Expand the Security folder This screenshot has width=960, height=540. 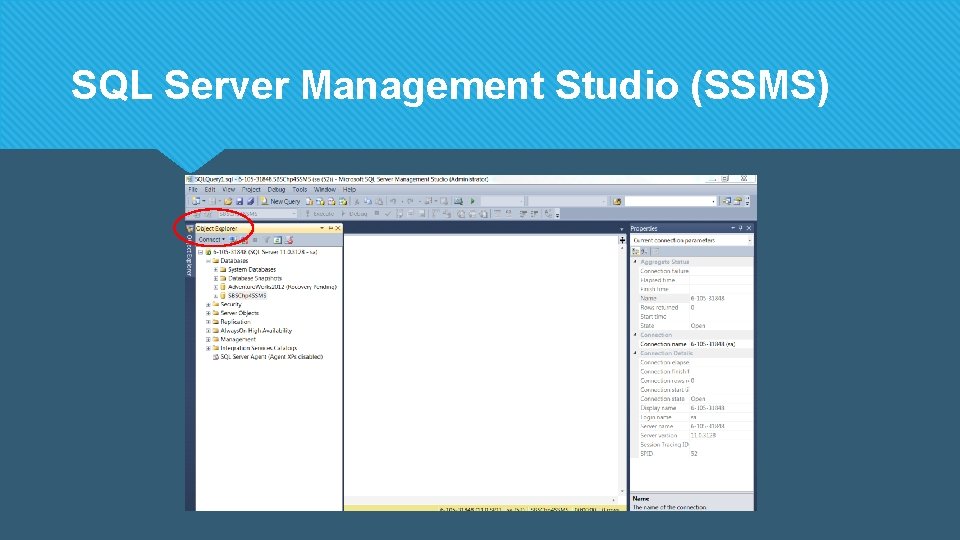point(208,304)
